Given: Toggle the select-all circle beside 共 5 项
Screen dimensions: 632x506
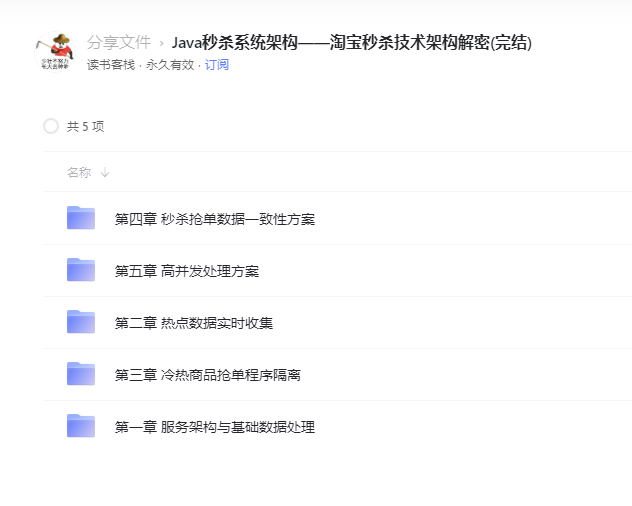Looking at the screenshot, I should [x=51, y=126].
